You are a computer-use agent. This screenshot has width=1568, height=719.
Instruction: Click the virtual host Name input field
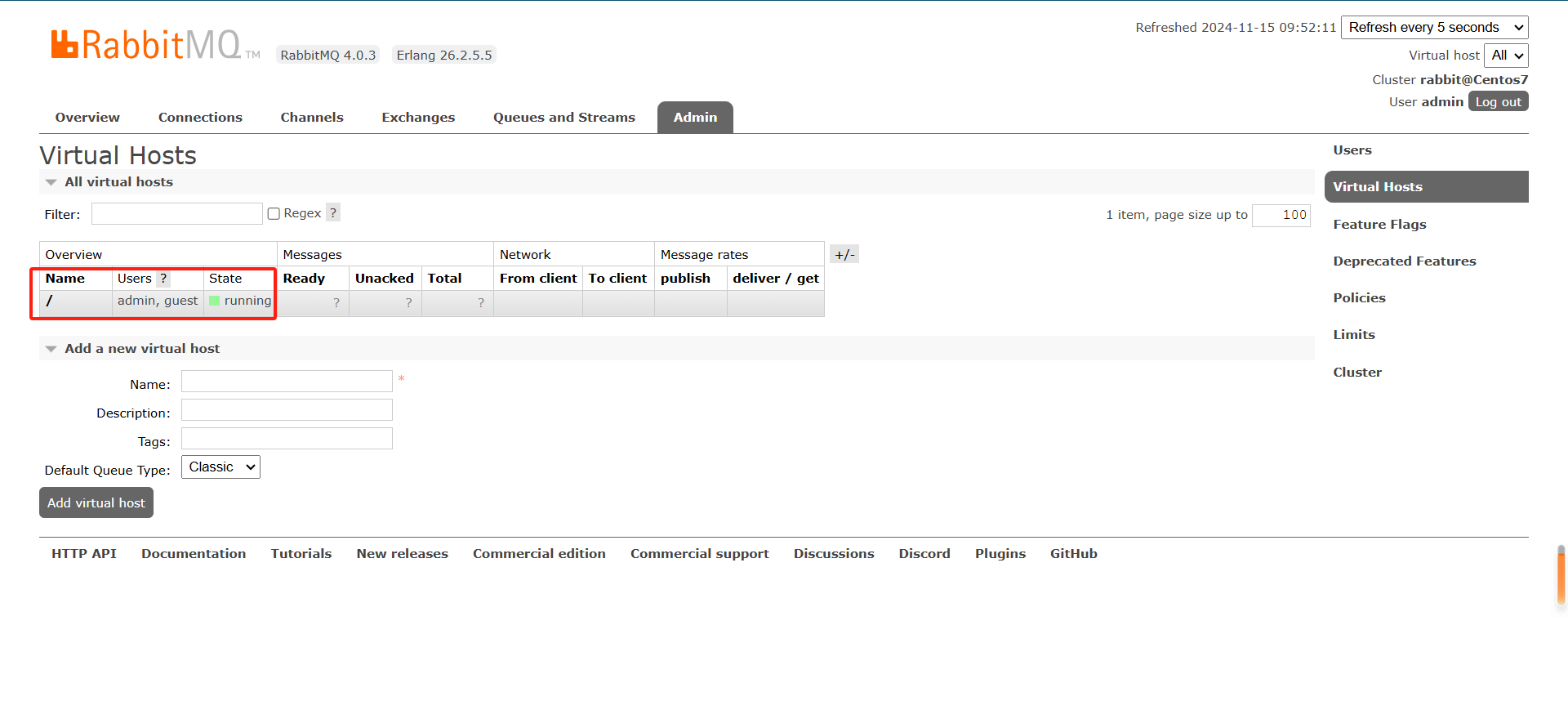coord(287,382)
